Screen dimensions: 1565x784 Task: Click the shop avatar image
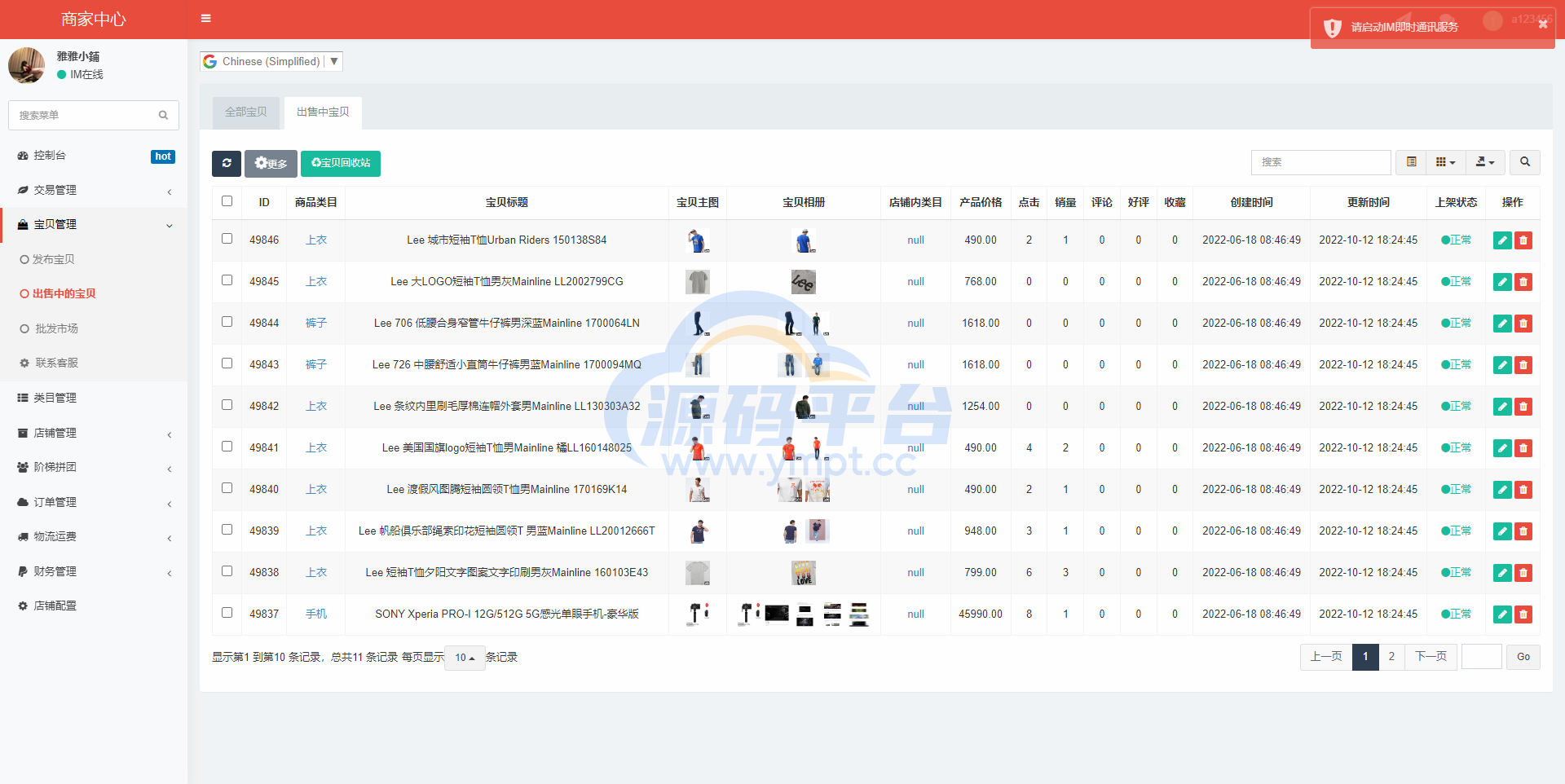(x=26, y=65)
